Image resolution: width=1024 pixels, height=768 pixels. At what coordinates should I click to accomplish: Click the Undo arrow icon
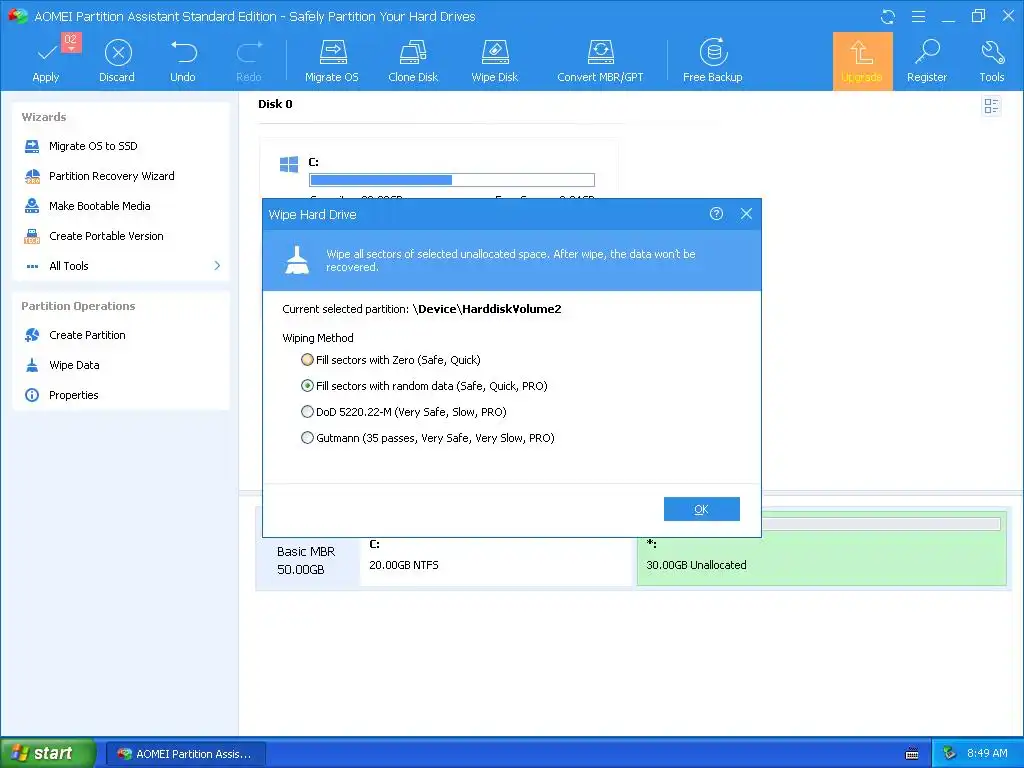[x=184, y=52]
